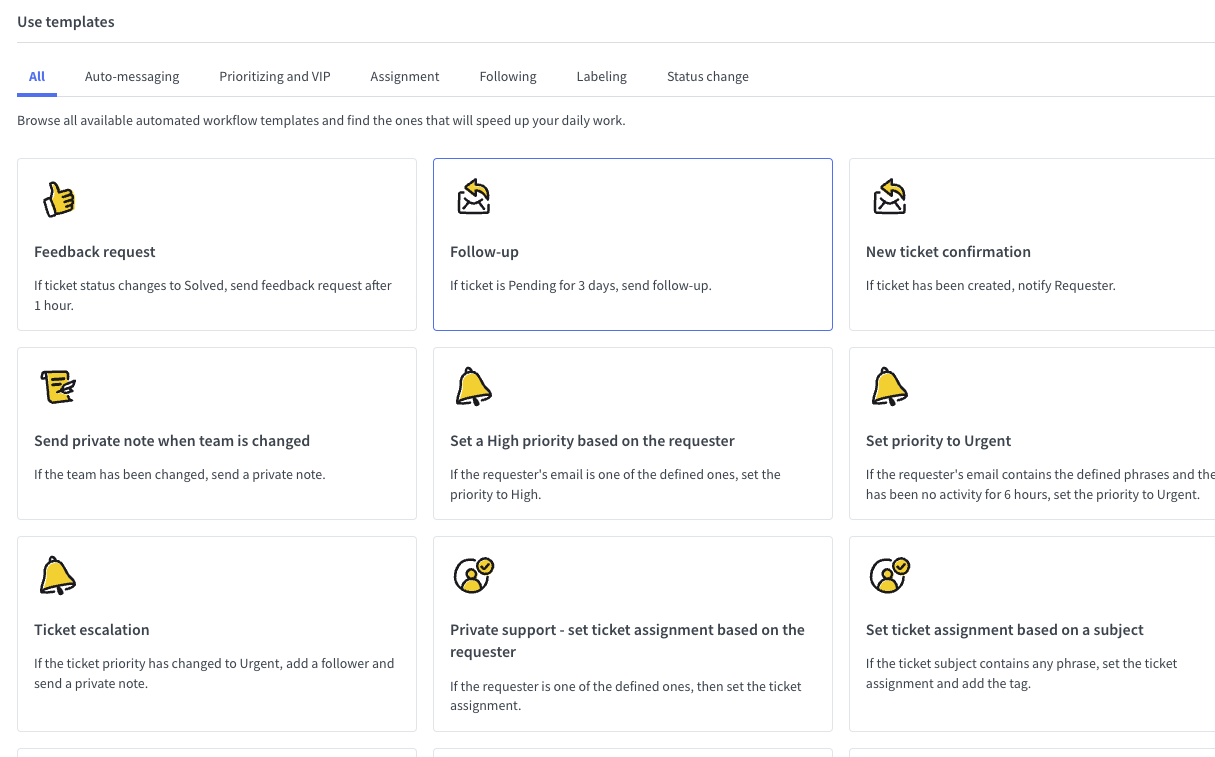Viewport: 1215px width, 757px height.
Task: Click the note icon on Send private note template
Action: pos(58,386)
